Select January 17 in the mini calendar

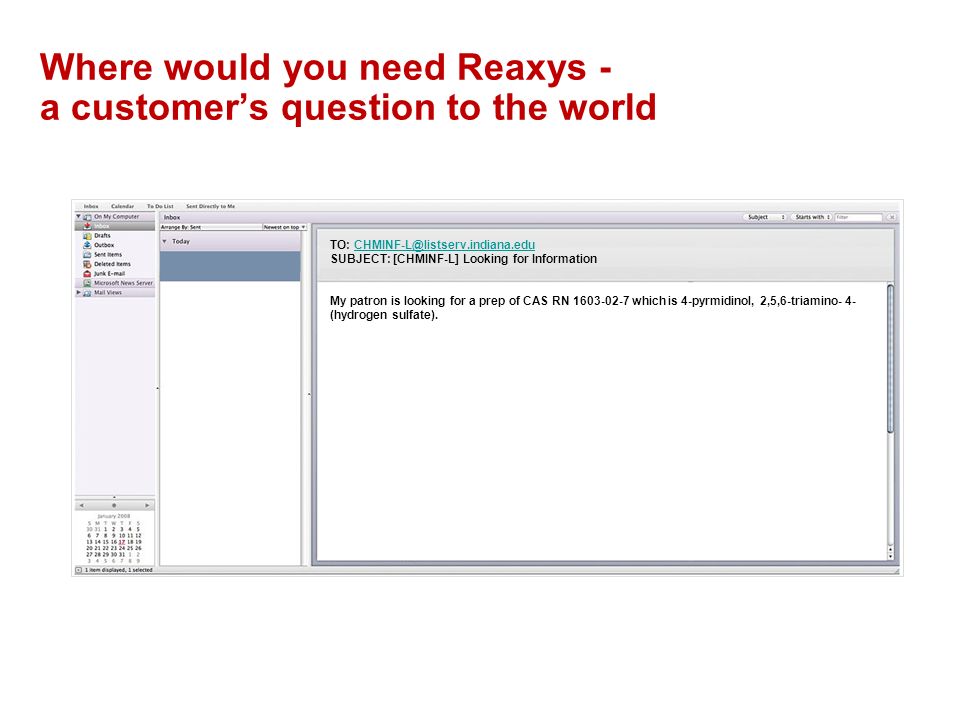(122, 542)
